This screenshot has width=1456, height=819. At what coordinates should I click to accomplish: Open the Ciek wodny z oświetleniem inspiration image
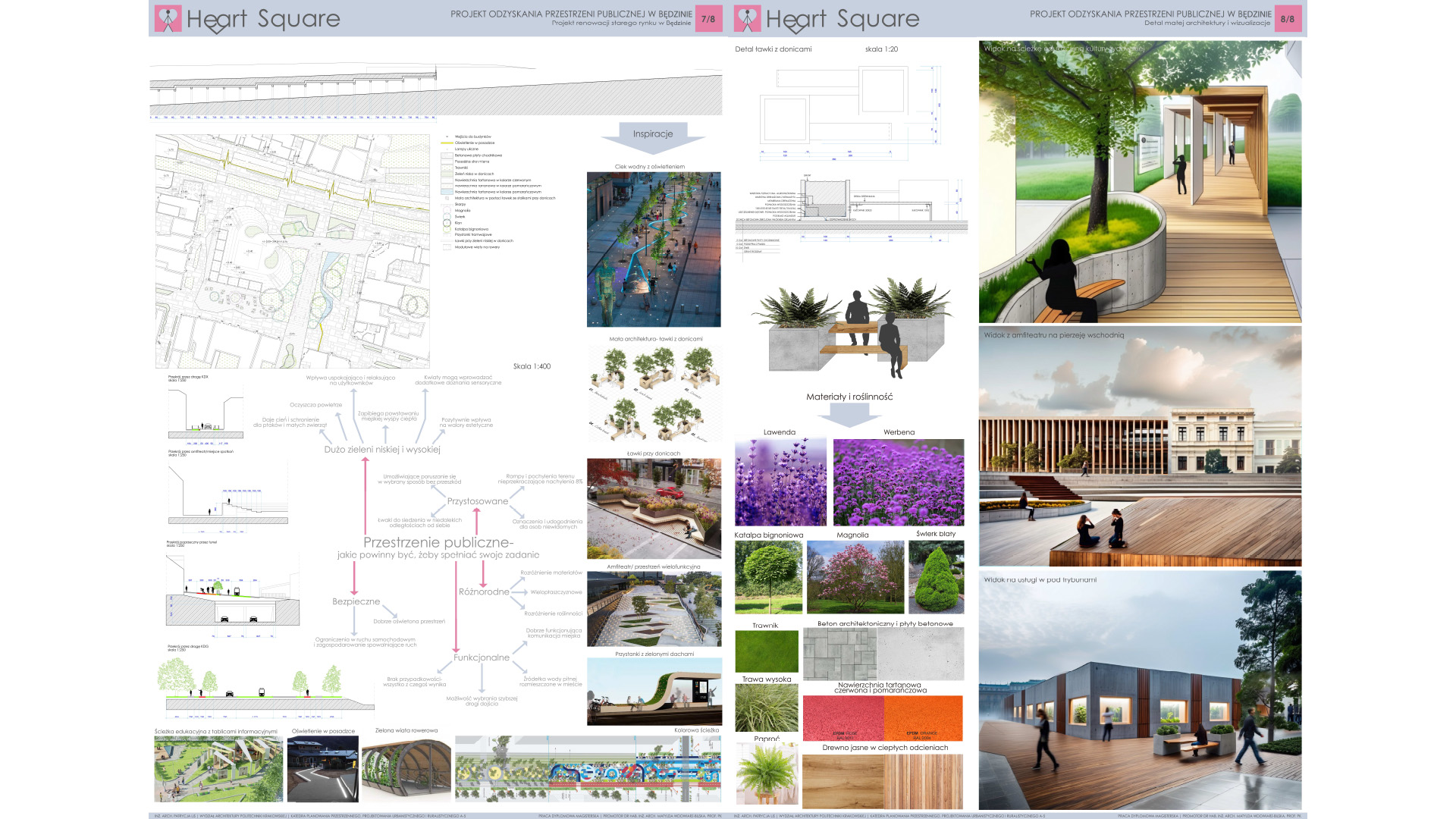point(654,249)
